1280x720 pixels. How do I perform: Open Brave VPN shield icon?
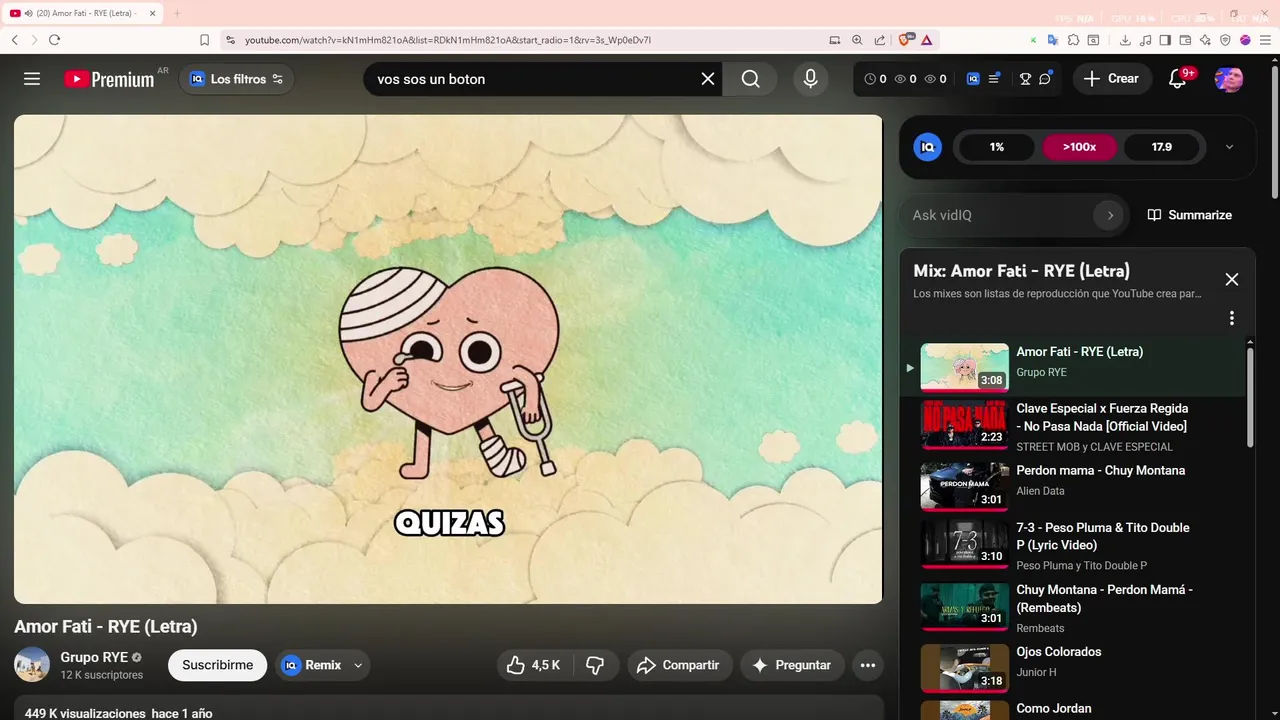[x=1225, y=40]
